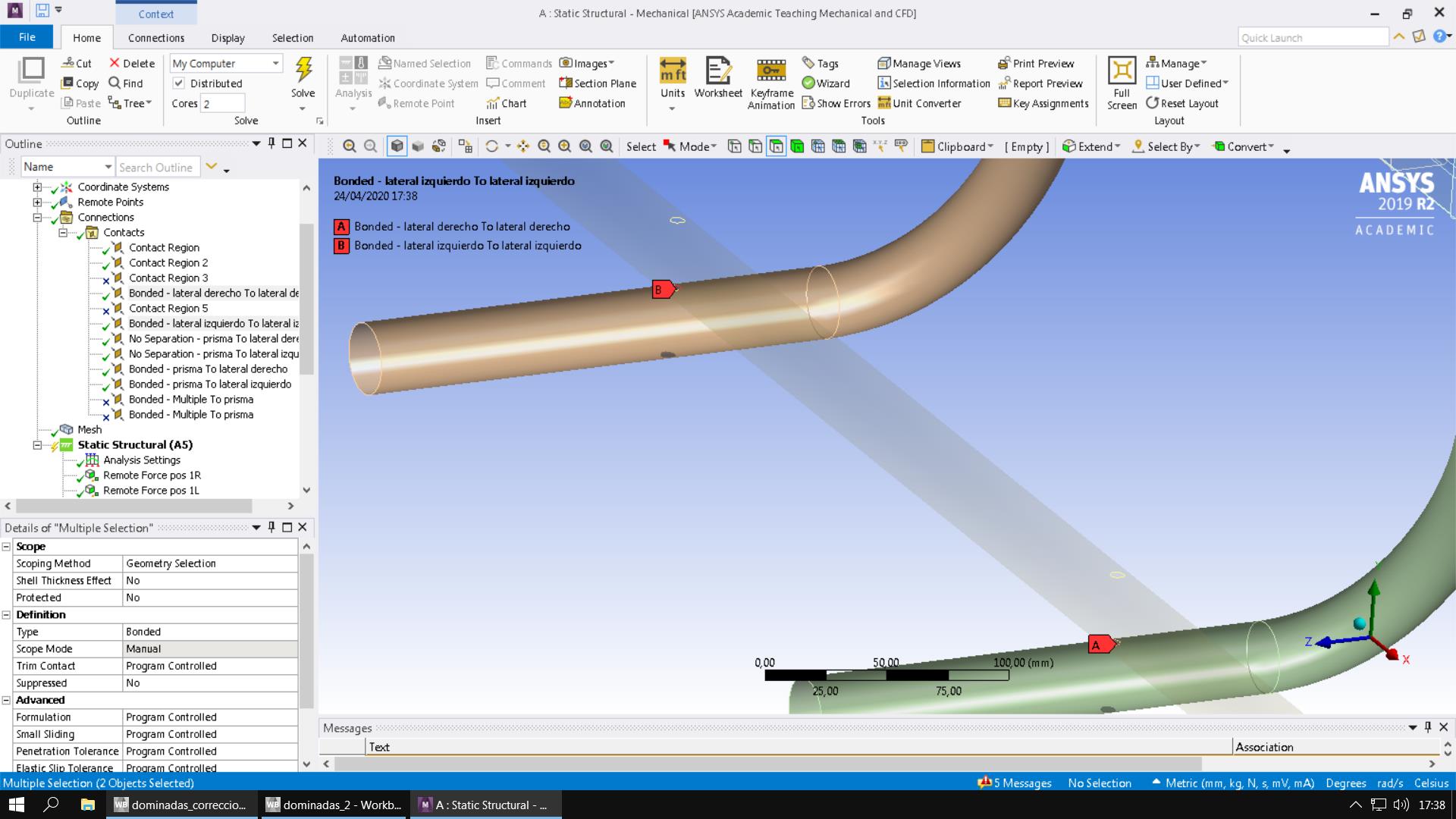
Task: Collapse the Scope section in Details
Action: click(6, 547)
